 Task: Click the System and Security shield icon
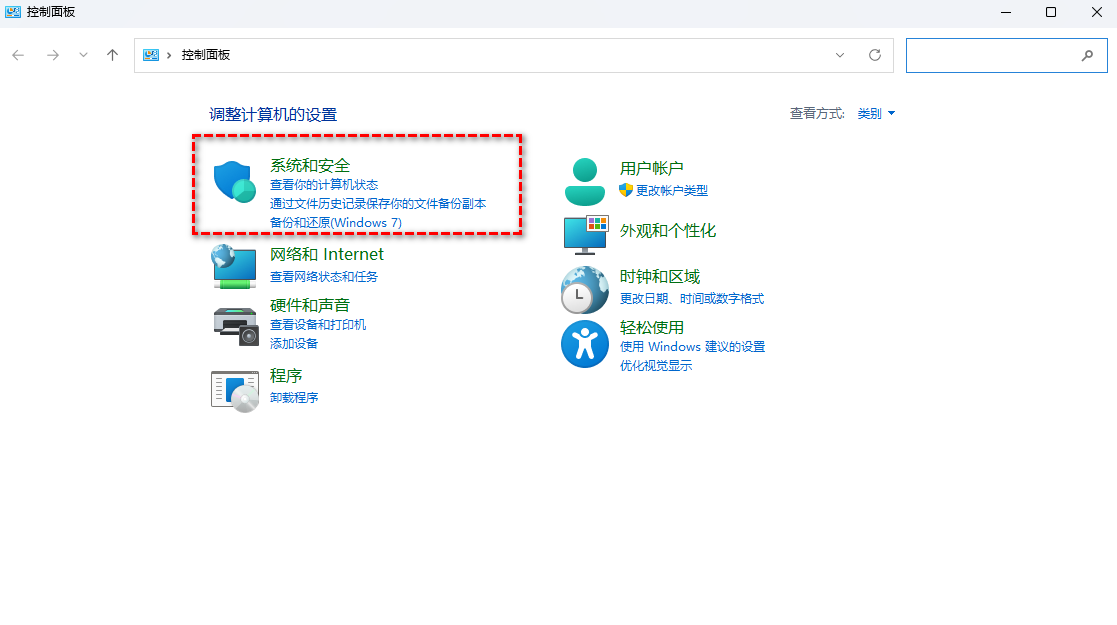(235, 182)
